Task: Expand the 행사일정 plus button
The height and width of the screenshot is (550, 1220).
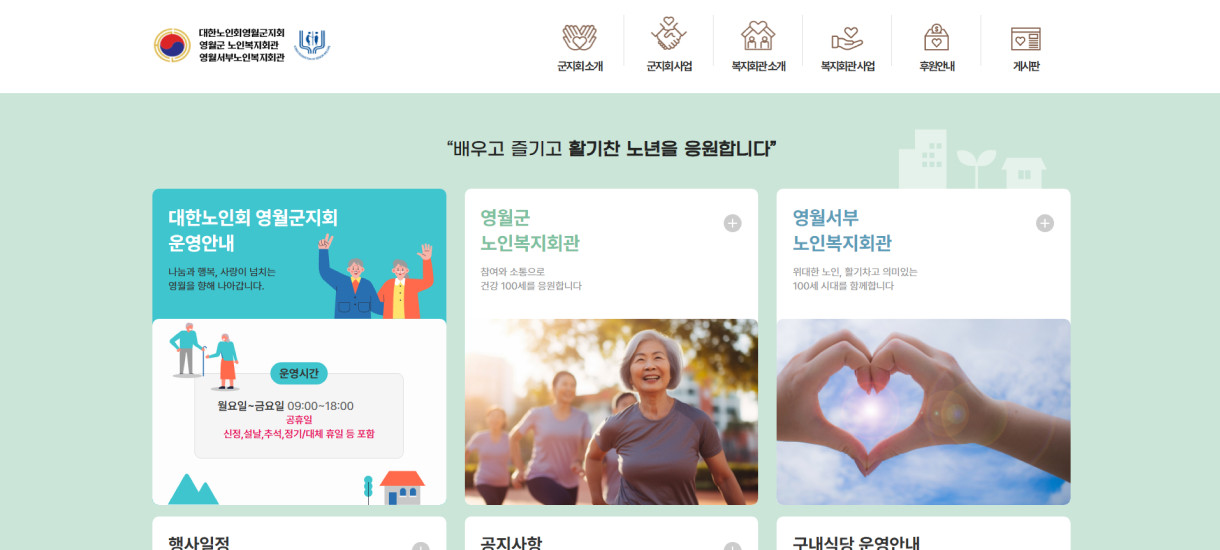Action: pyautogui.click(x=421, y=546)
